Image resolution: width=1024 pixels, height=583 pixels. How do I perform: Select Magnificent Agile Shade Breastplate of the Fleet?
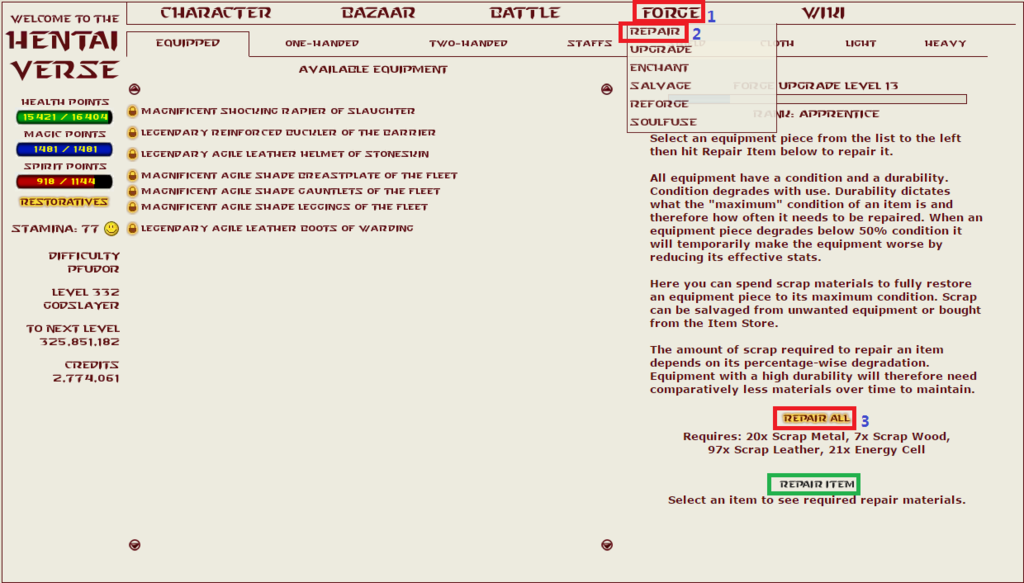[x=299, y=176]
